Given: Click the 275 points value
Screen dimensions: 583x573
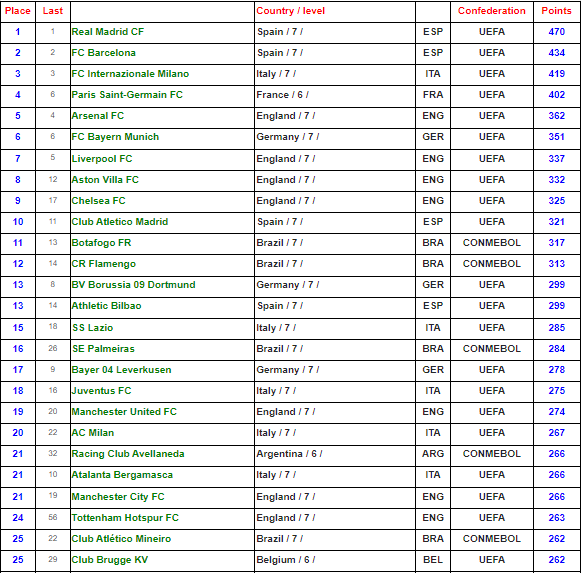Looking at the screenshot, I should click(556, 391).
